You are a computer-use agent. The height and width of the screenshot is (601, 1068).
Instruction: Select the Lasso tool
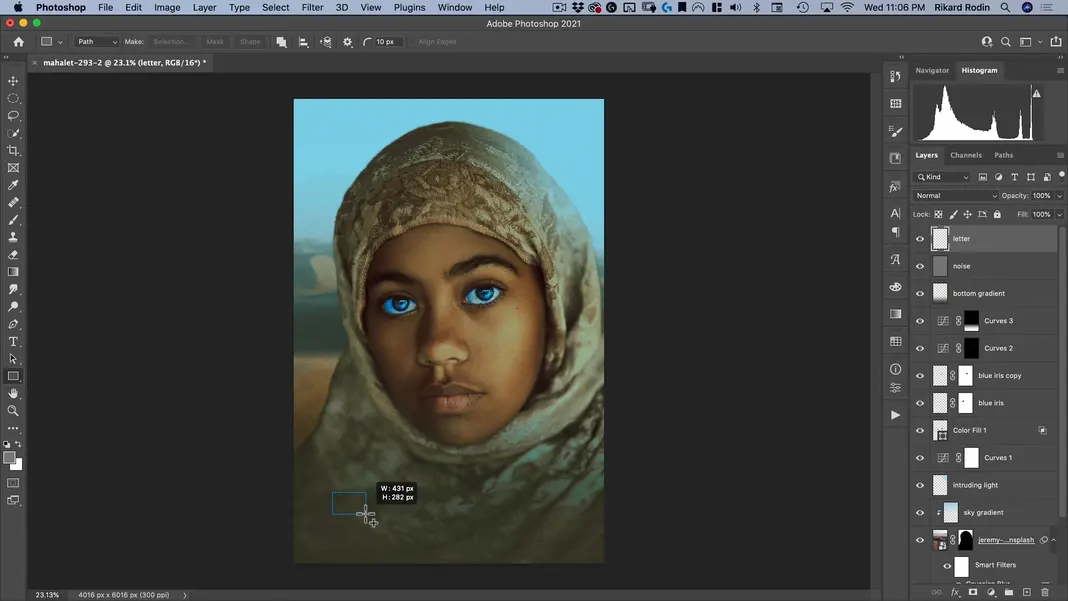(13, 116)
